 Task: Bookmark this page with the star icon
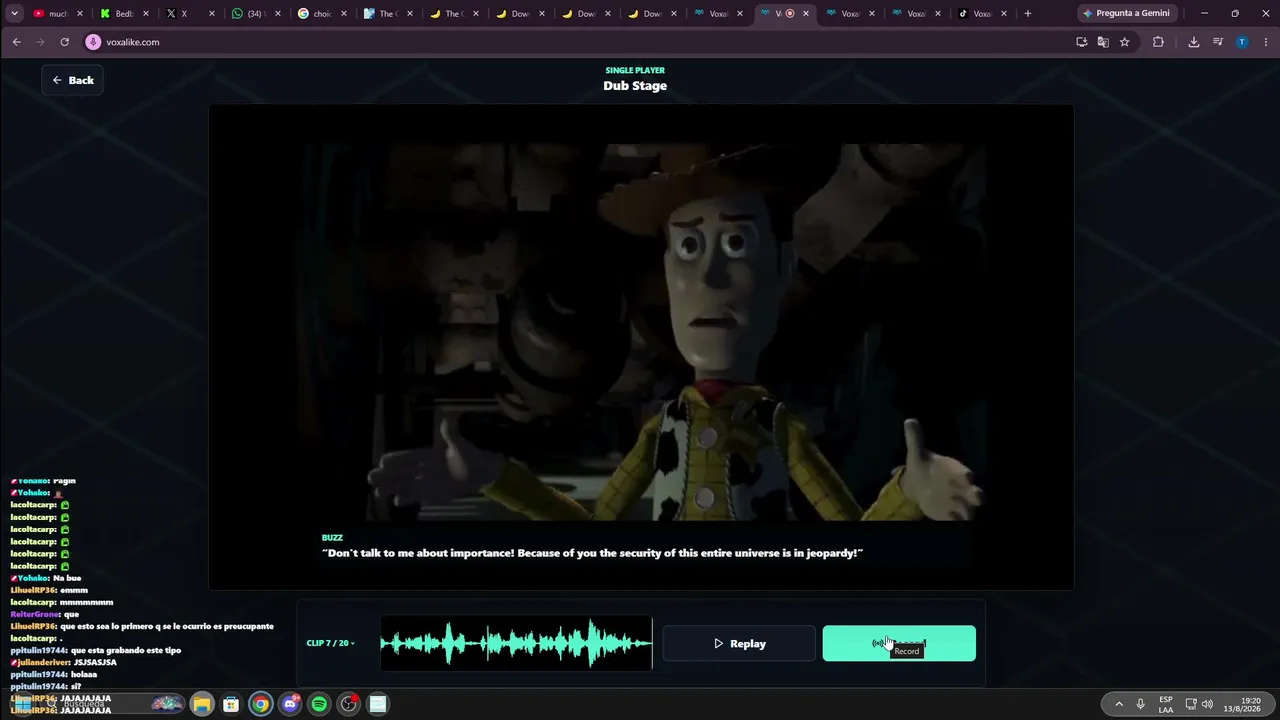point(1125,42)
